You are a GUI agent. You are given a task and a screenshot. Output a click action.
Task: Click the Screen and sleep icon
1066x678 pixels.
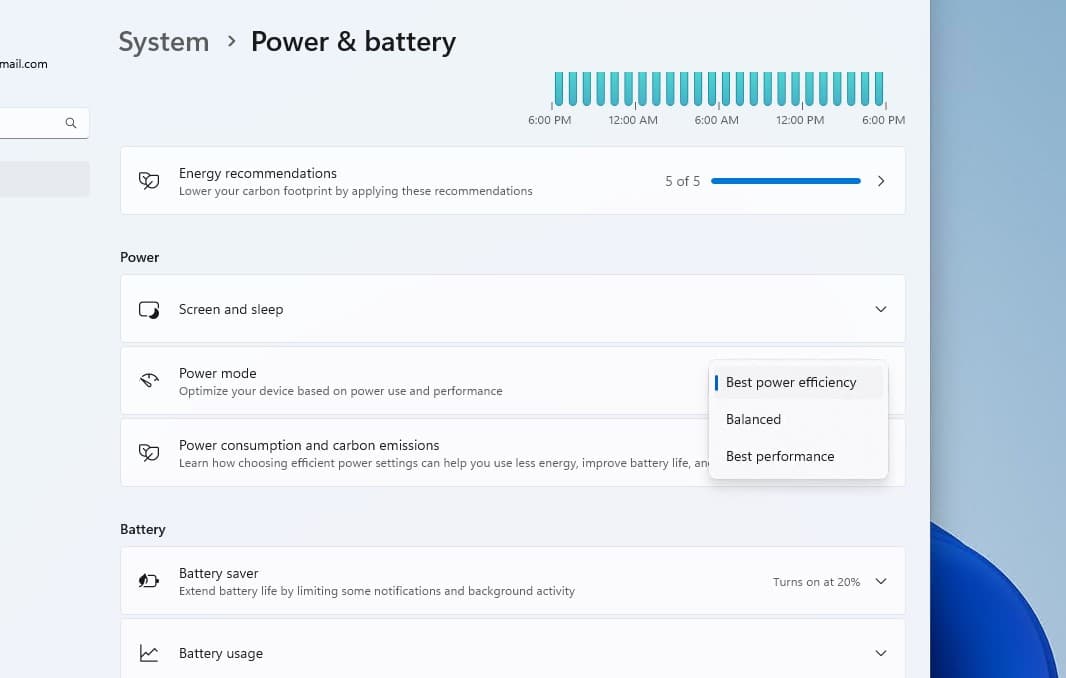[149, 309]
